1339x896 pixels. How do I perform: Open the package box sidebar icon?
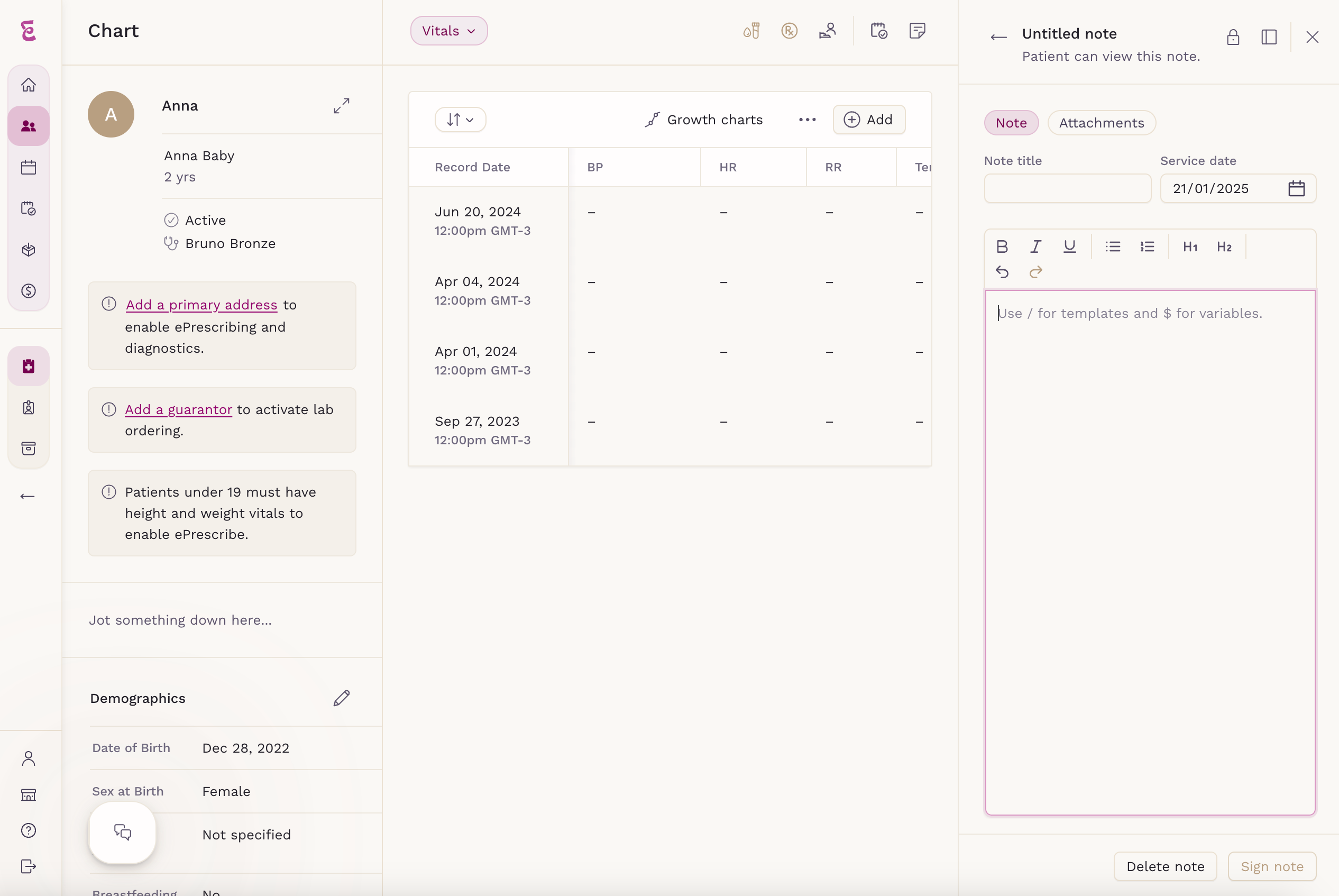(x=29, y=250)
